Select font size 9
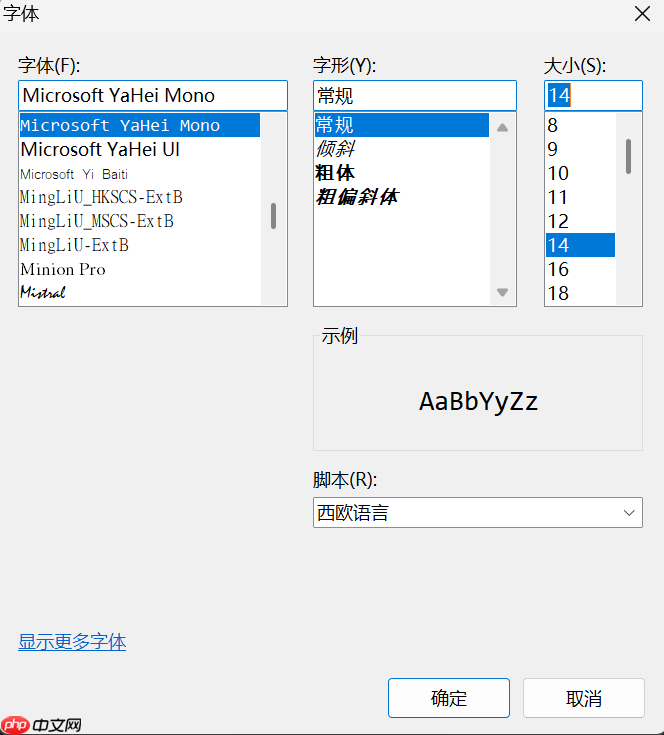Image resolution: width=664 pixels, height=735 pixels. point(580,149)
